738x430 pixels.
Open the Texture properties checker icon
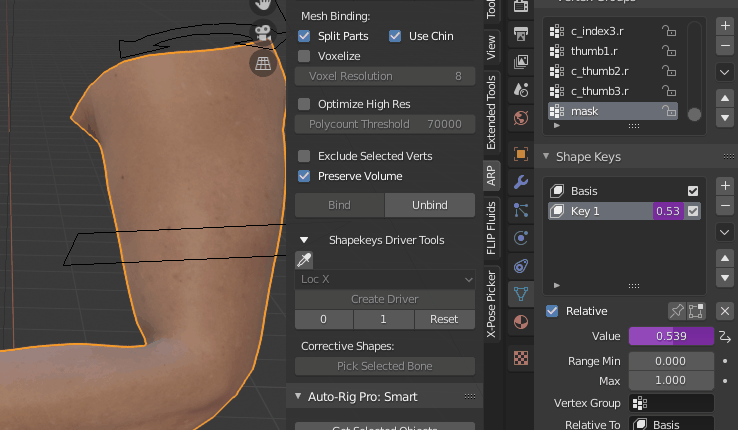pyautogui.click(x=521, y=358)
